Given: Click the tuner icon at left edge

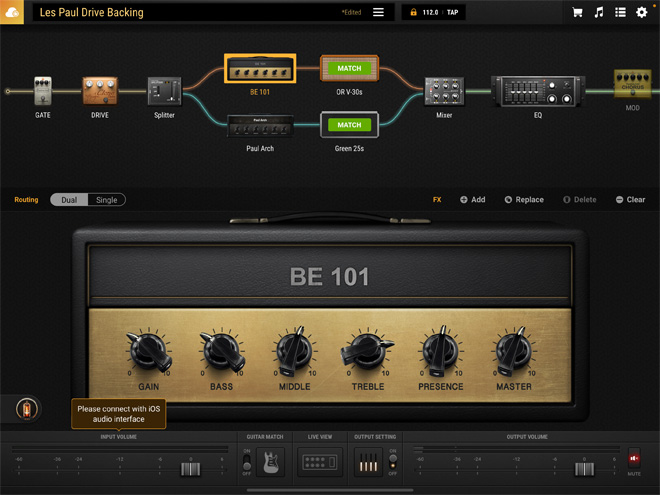Looking at the screenshot, I should coord(27,408).
